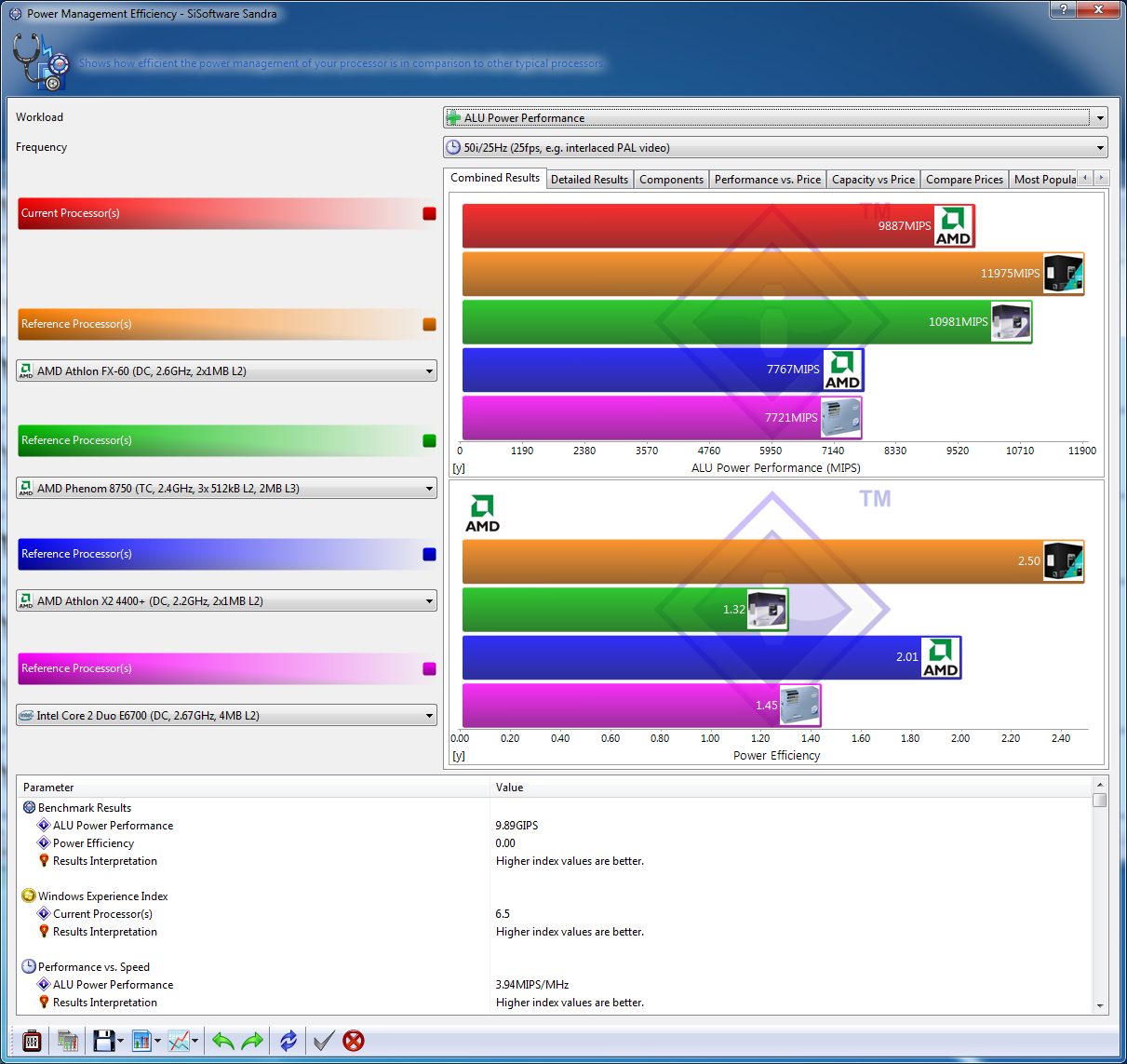Open the save icon's dropdown arrow
Screen dimensions: 1127x1064
pyautogui.click(x=120, y=1041)
